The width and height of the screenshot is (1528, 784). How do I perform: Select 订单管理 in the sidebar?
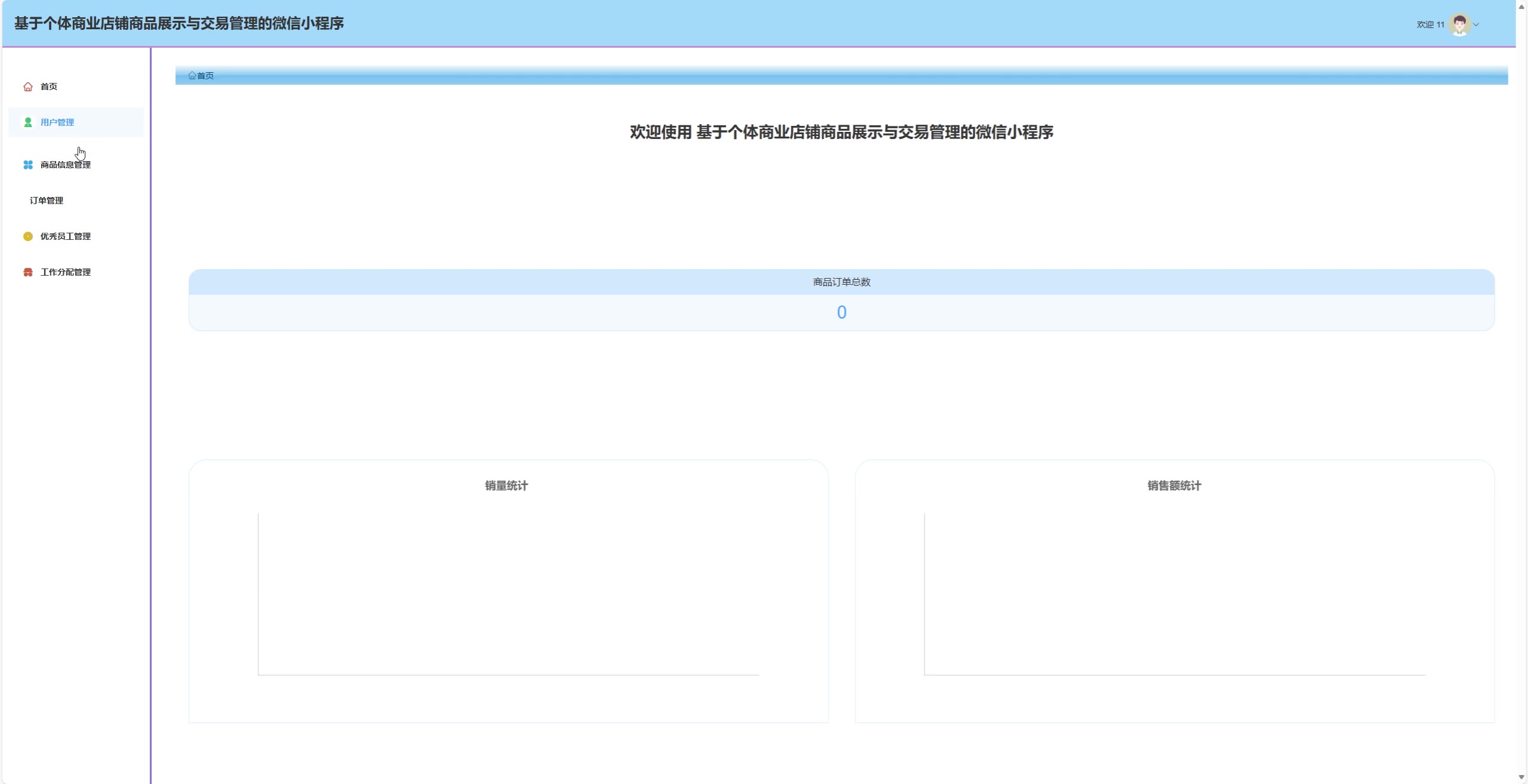pyautogui.click(x=47, y=200)
